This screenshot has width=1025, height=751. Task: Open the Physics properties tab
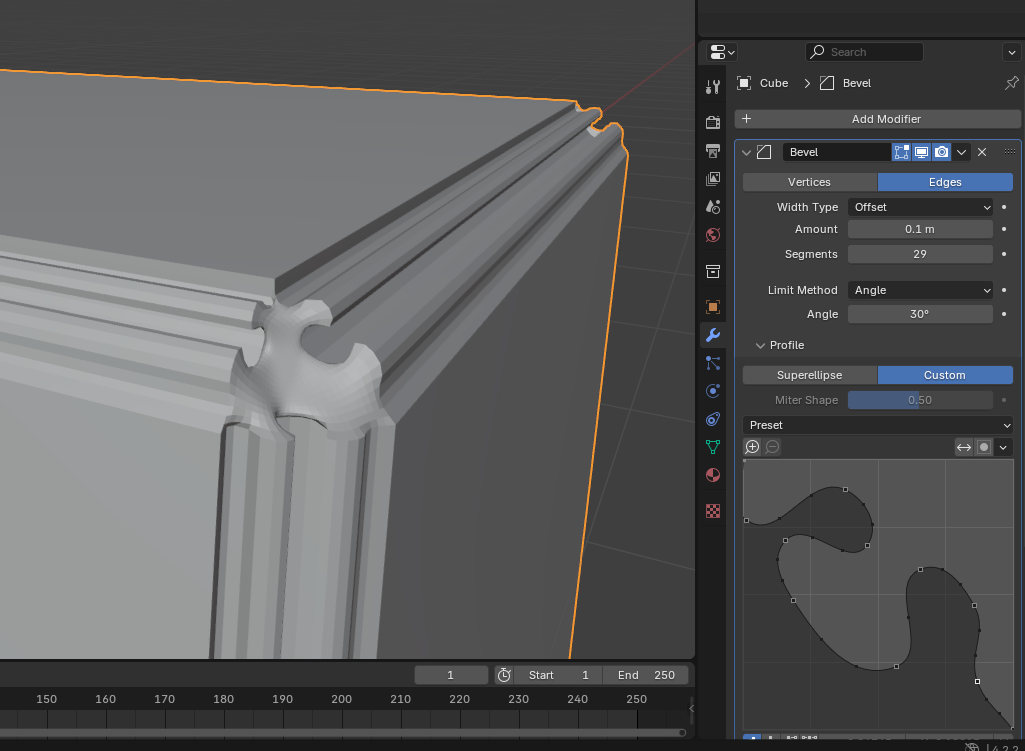tap(713, 391)
